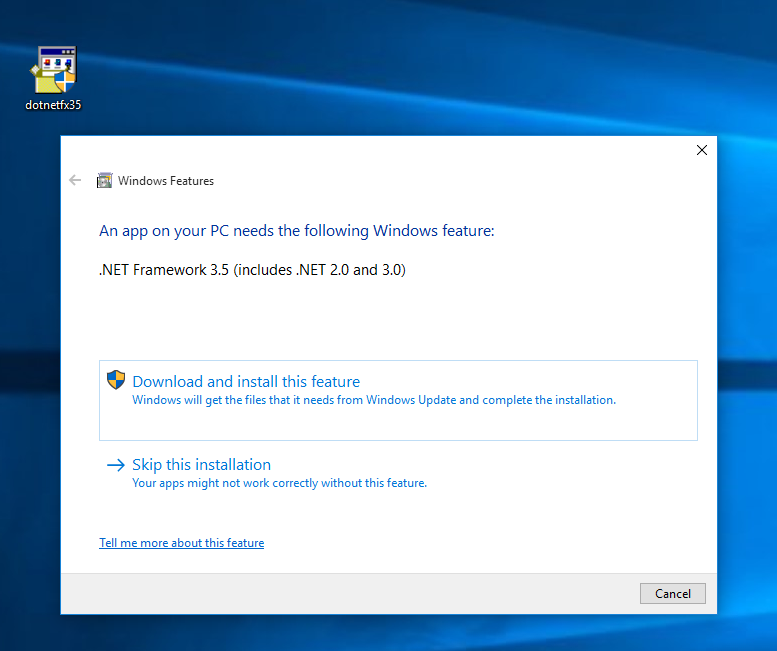Click the .NET Framework 3.5 feature text
Screen dimensions: 777x651
(252, 270)
